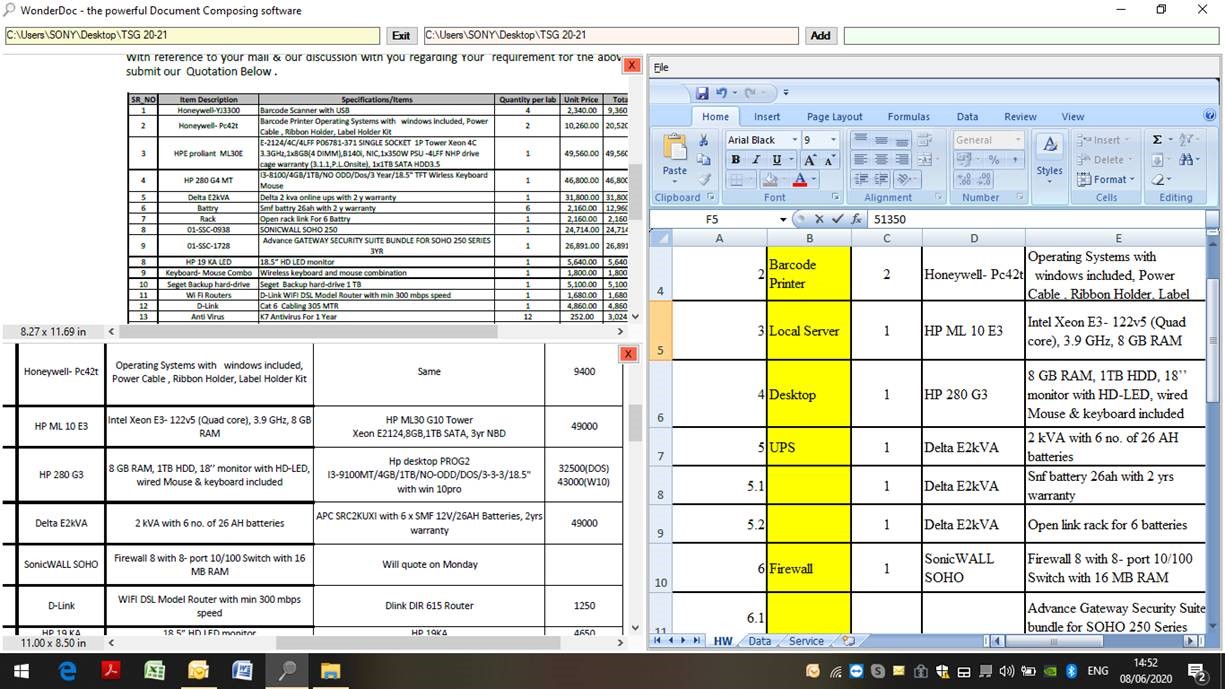Screen dimensions: 1225x689
Task: Click the empty green input field
Action: click(1031, 35)
